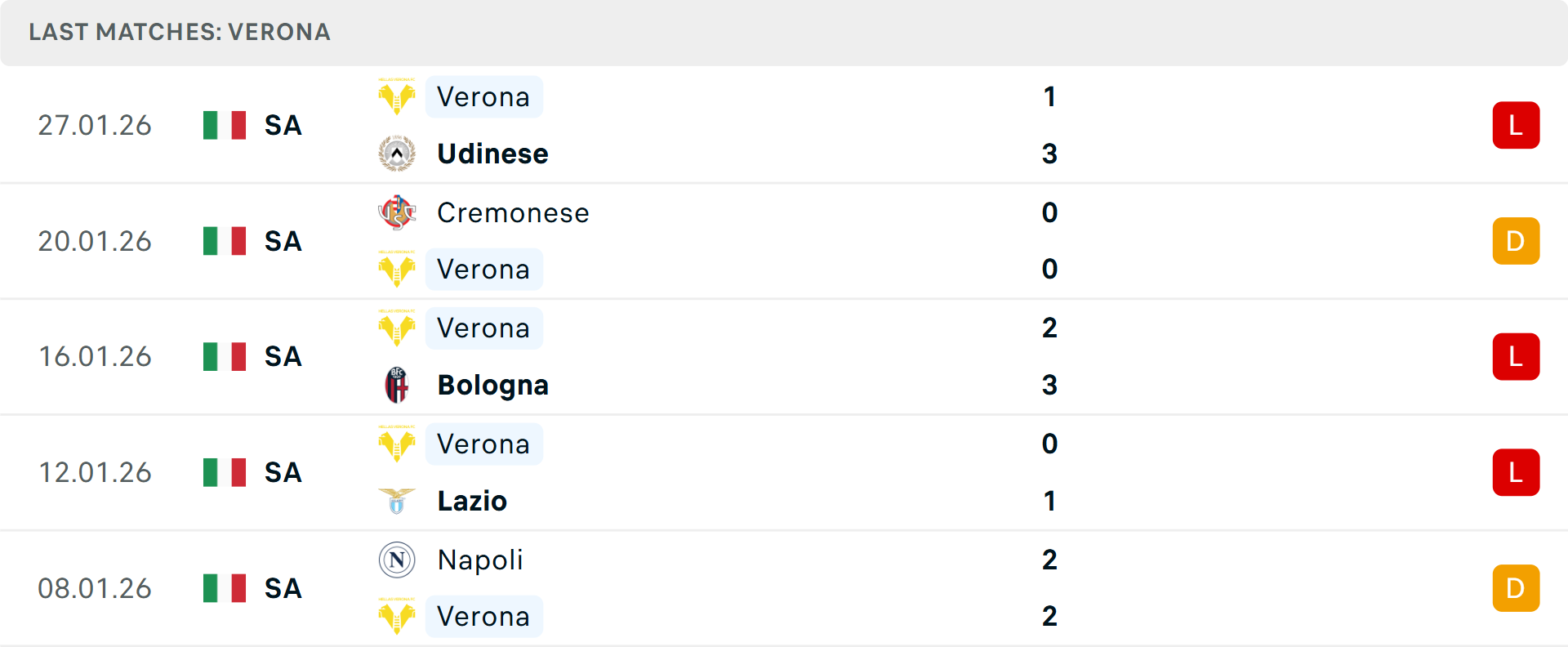Click the Verona crest in the Napoli match row
This screenshot has width=1568, height=647.
tap(398, 617)
